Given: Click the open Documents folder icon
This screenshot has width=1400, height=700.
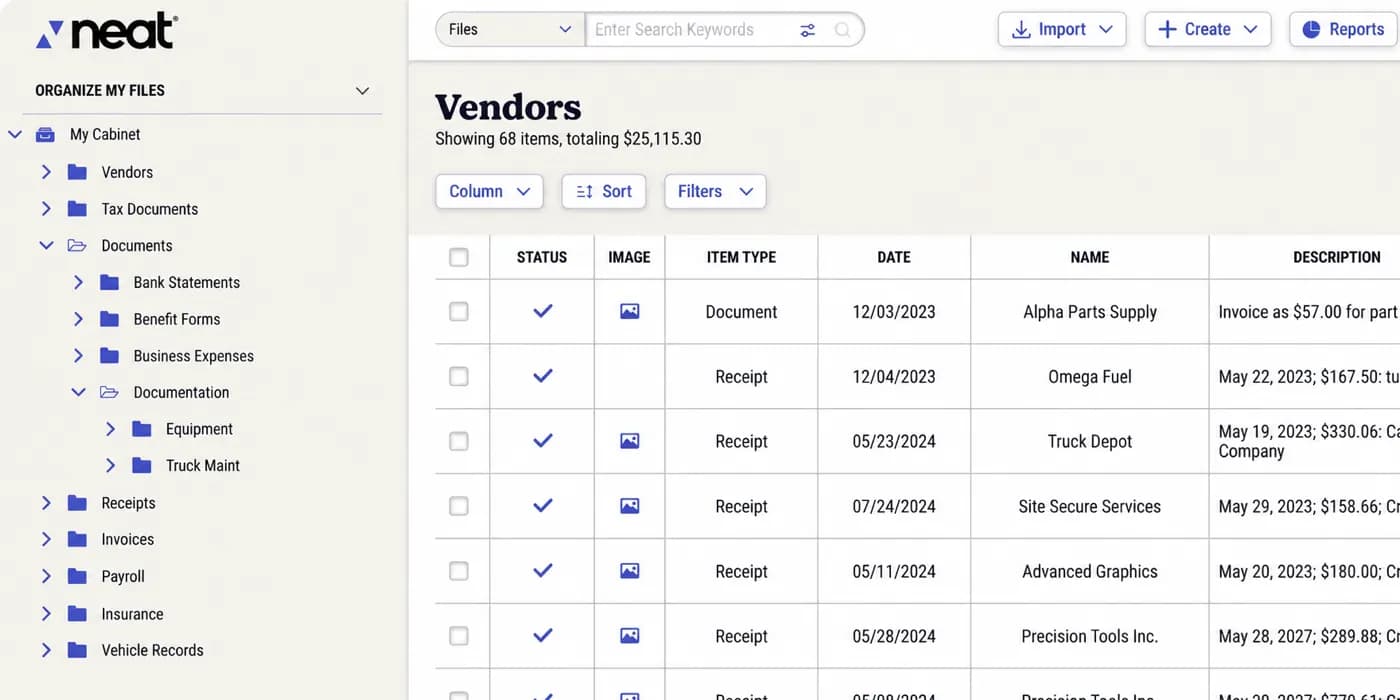Looking at the screenshot, I should [x=77, y=245].
